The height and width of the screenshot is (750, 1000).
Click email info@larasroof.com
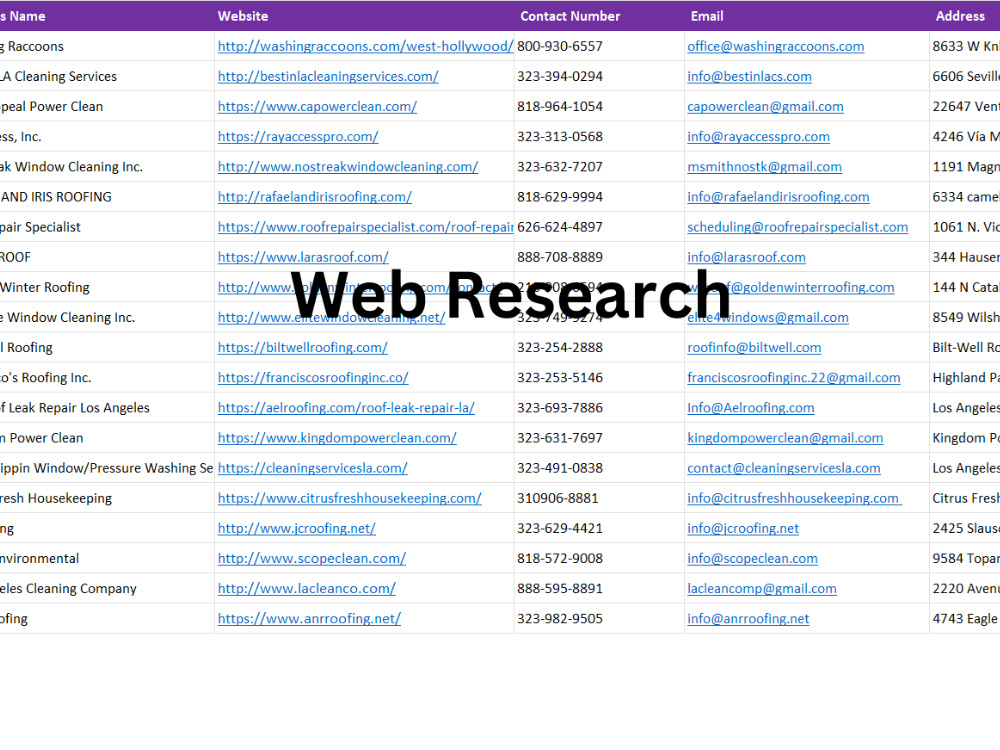[746, 257]
